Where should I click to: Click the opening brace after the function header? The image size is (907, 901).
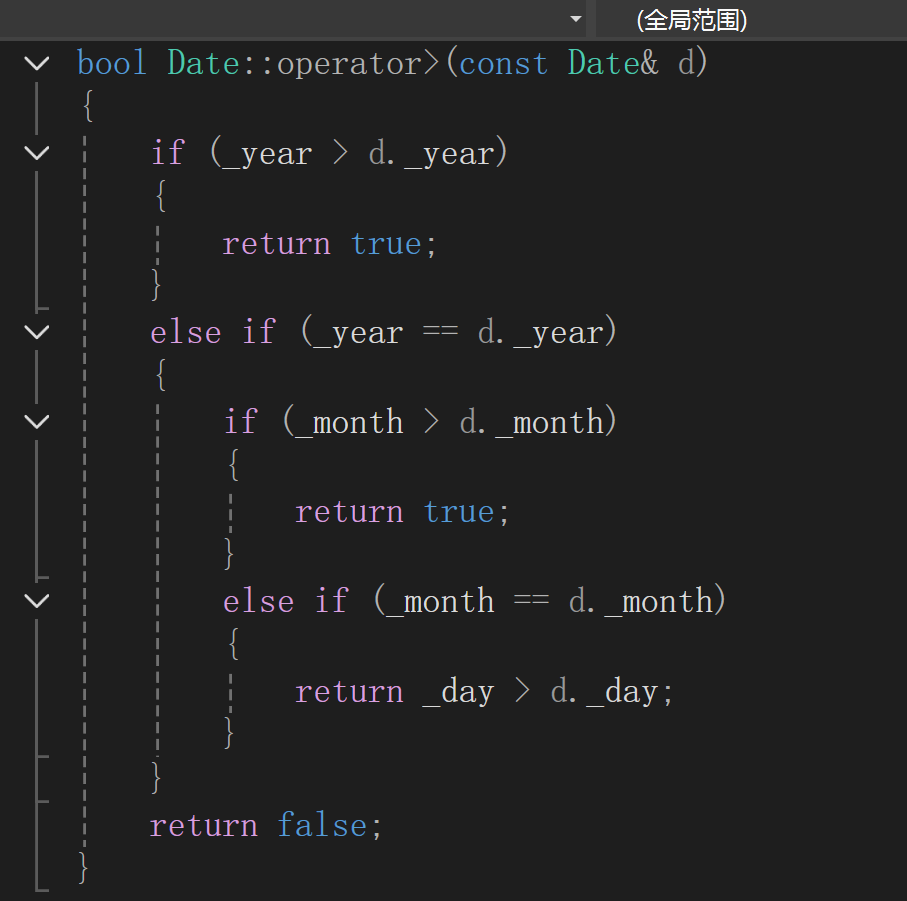(88, 106)
